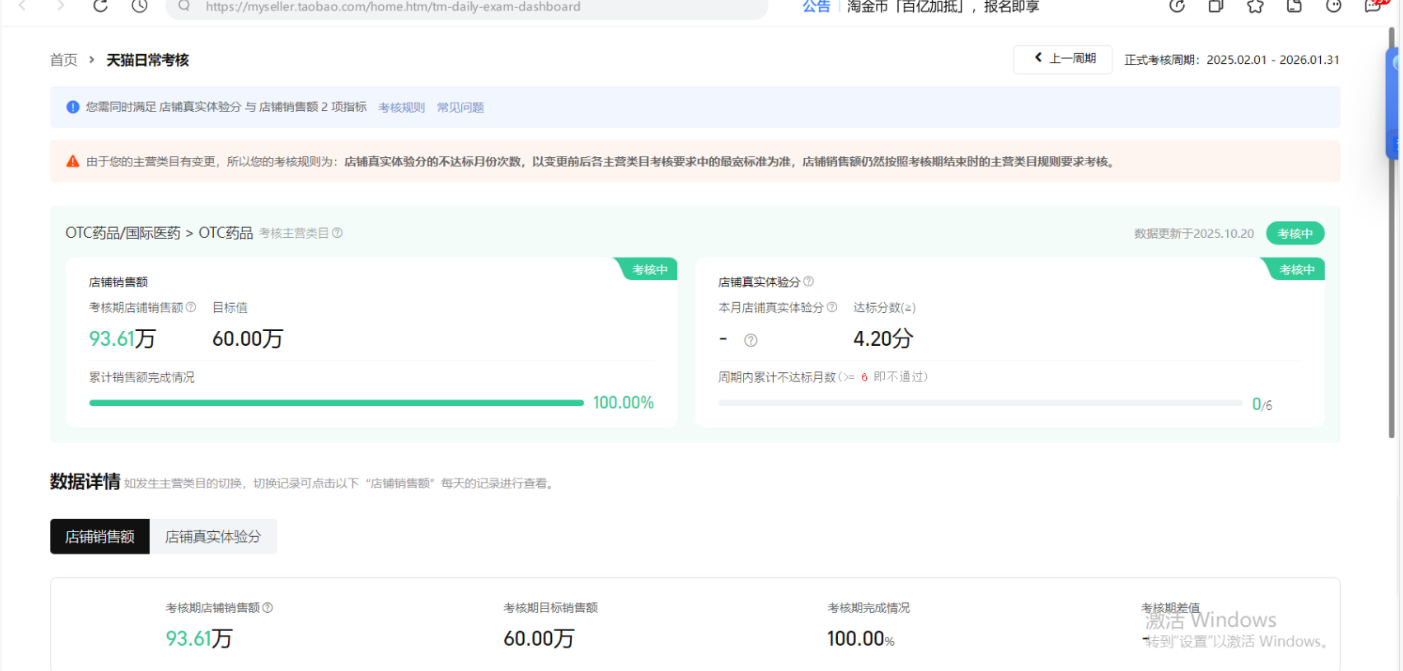This screenshot has width=1403, height=671.
Task: Click the 周期内累计不达标月数 progress bar
Action: pos(980,403)
